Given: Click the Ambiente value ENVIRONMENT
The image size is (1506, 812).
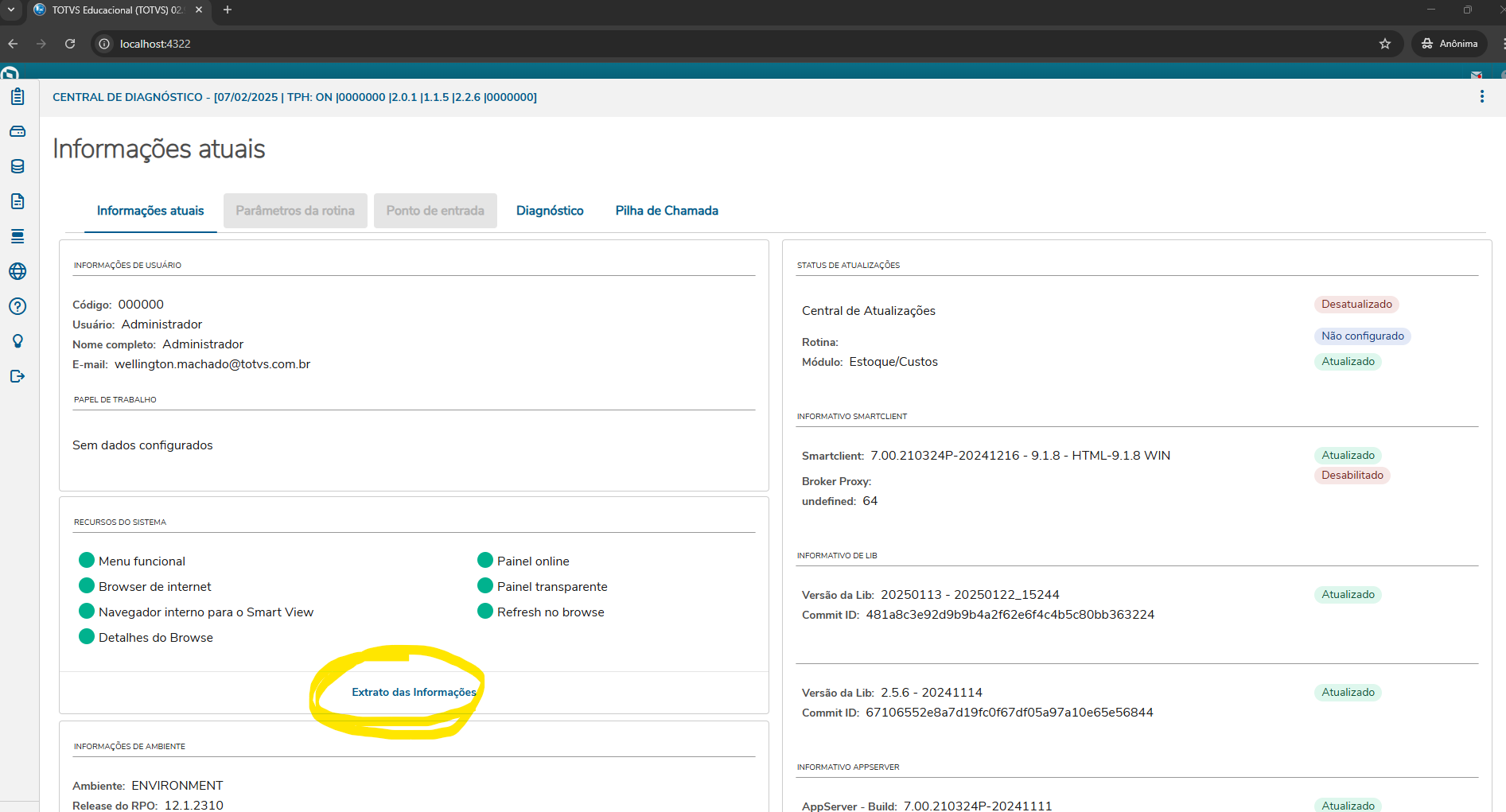Looking at the screenshot, I should tap(177, 786).
